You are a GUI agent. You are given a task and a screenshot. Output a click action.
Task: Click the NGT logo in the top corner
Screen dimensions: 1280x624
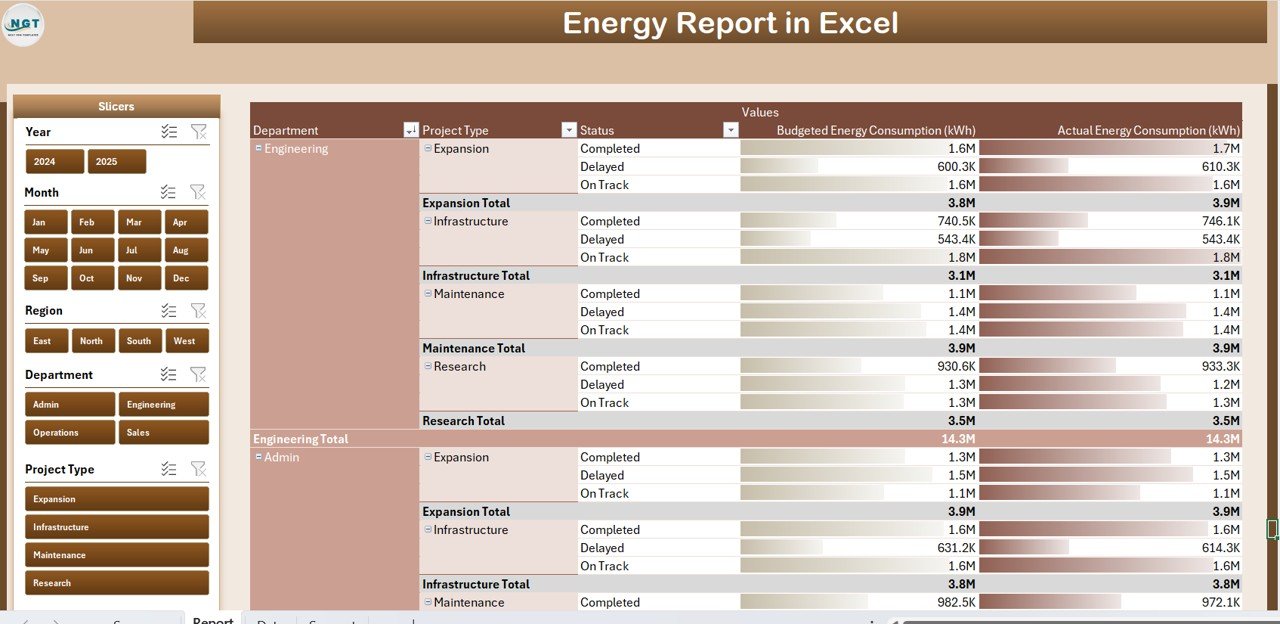23,24
